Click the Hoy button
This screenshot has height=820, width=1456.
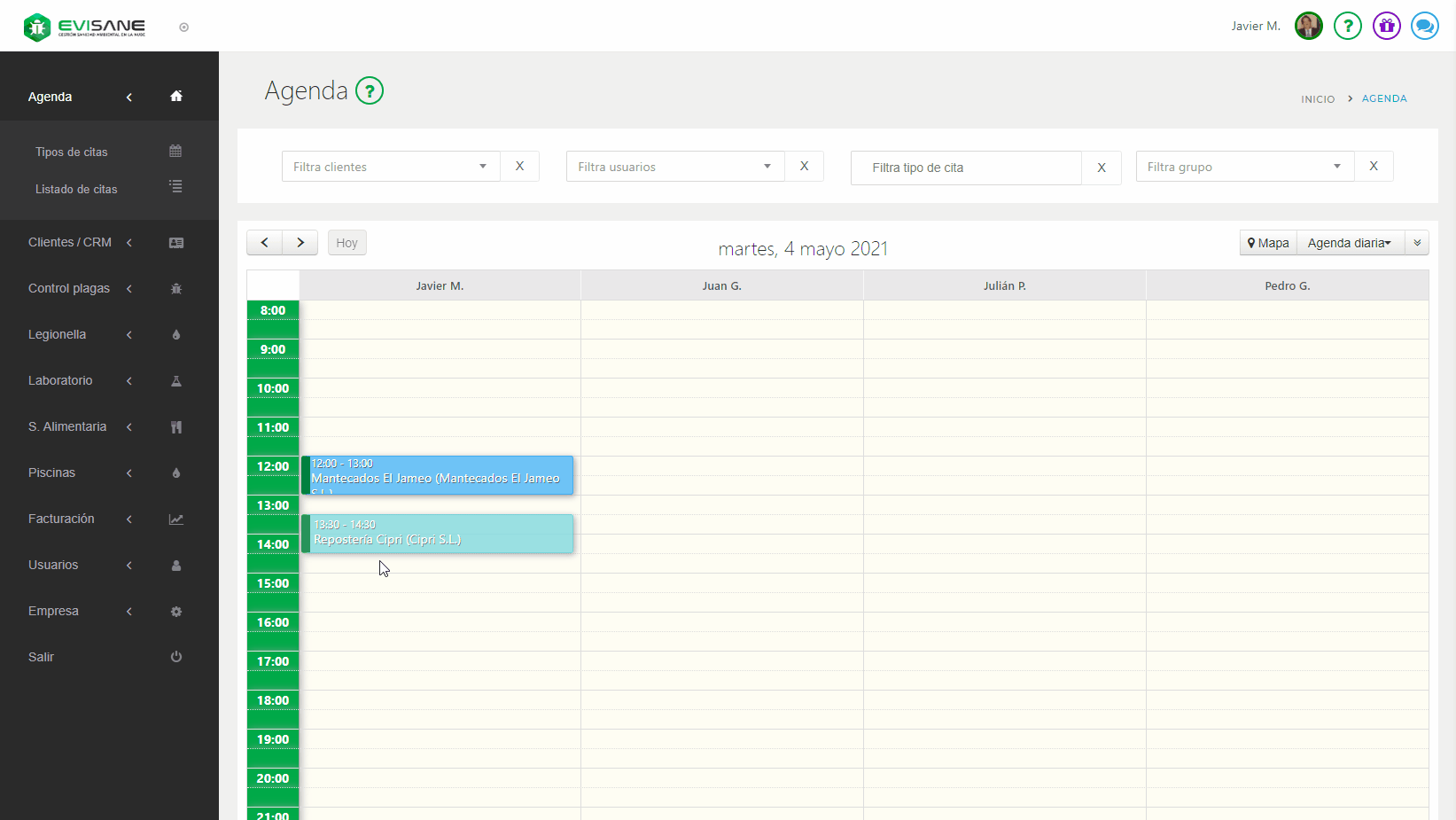click(x=346, y=243)
